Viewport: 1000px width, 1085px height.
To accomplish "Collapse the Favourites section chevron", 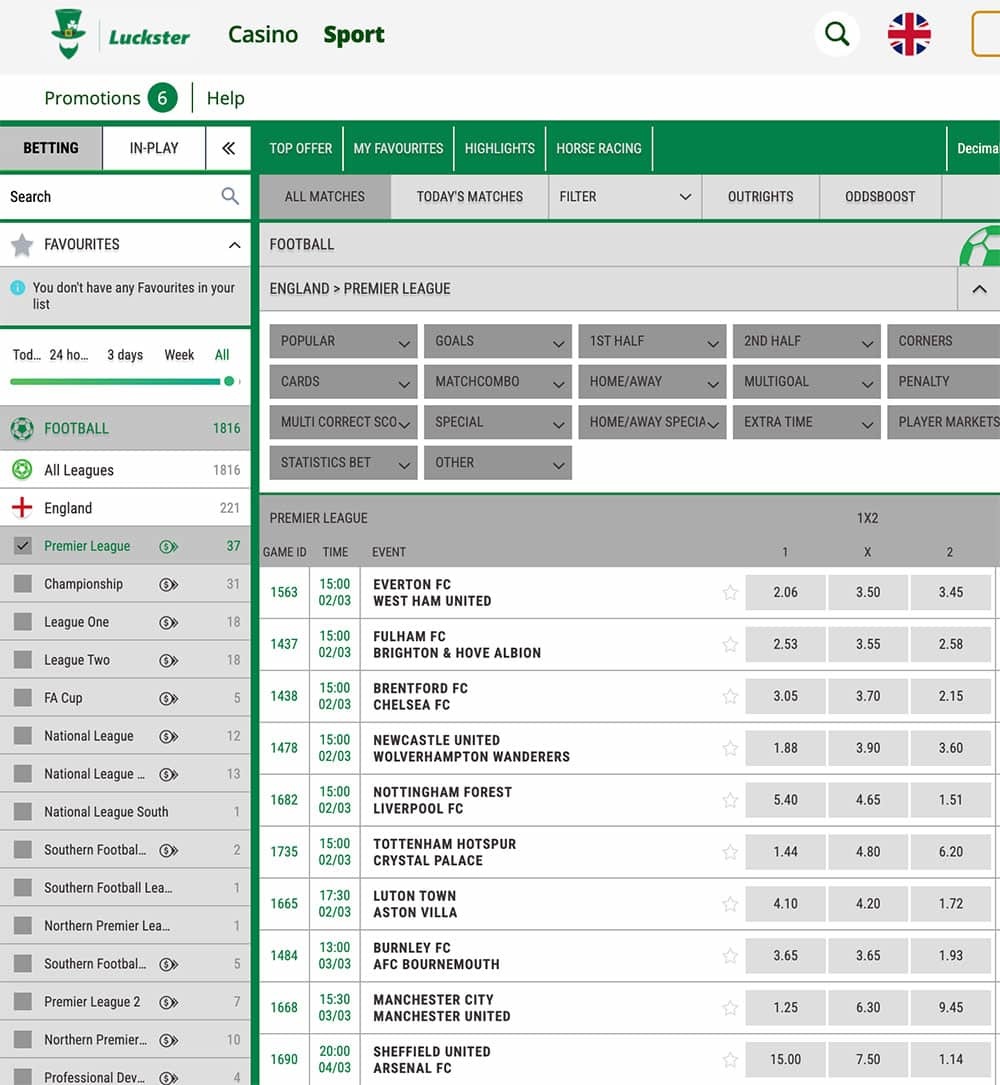I will point(235,245).
